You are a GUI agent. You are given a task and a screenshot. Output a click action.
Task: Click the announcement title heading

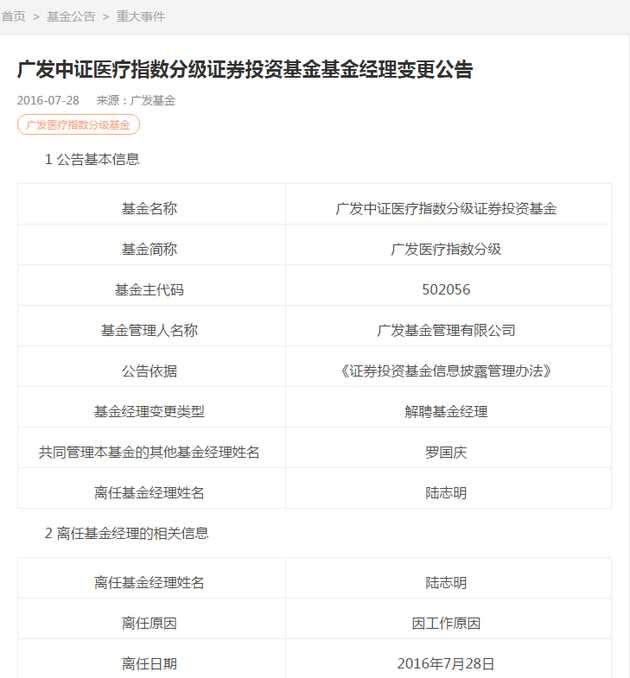(x=245, y=70)
